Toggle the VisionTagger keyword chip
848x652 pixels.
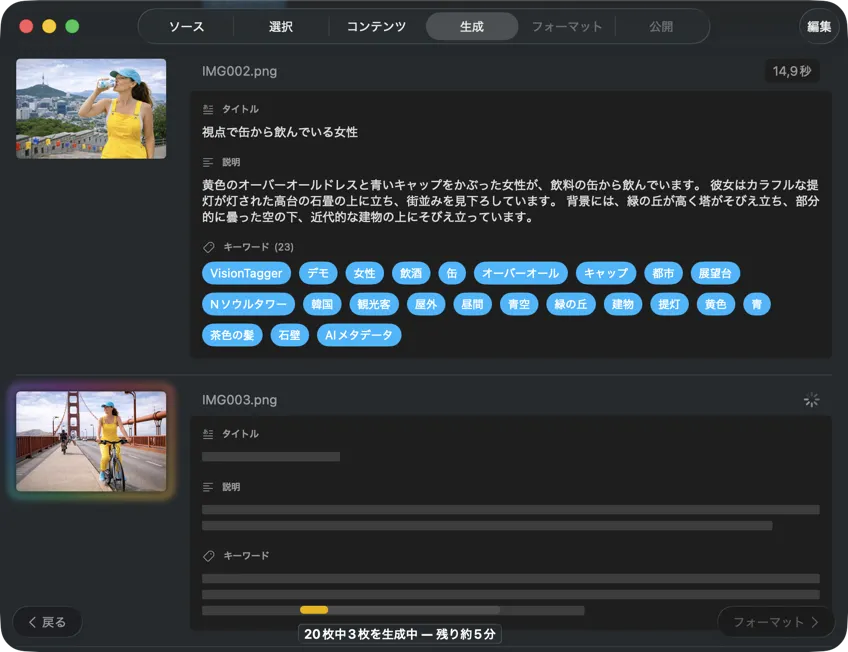click(x=246, y=273)
